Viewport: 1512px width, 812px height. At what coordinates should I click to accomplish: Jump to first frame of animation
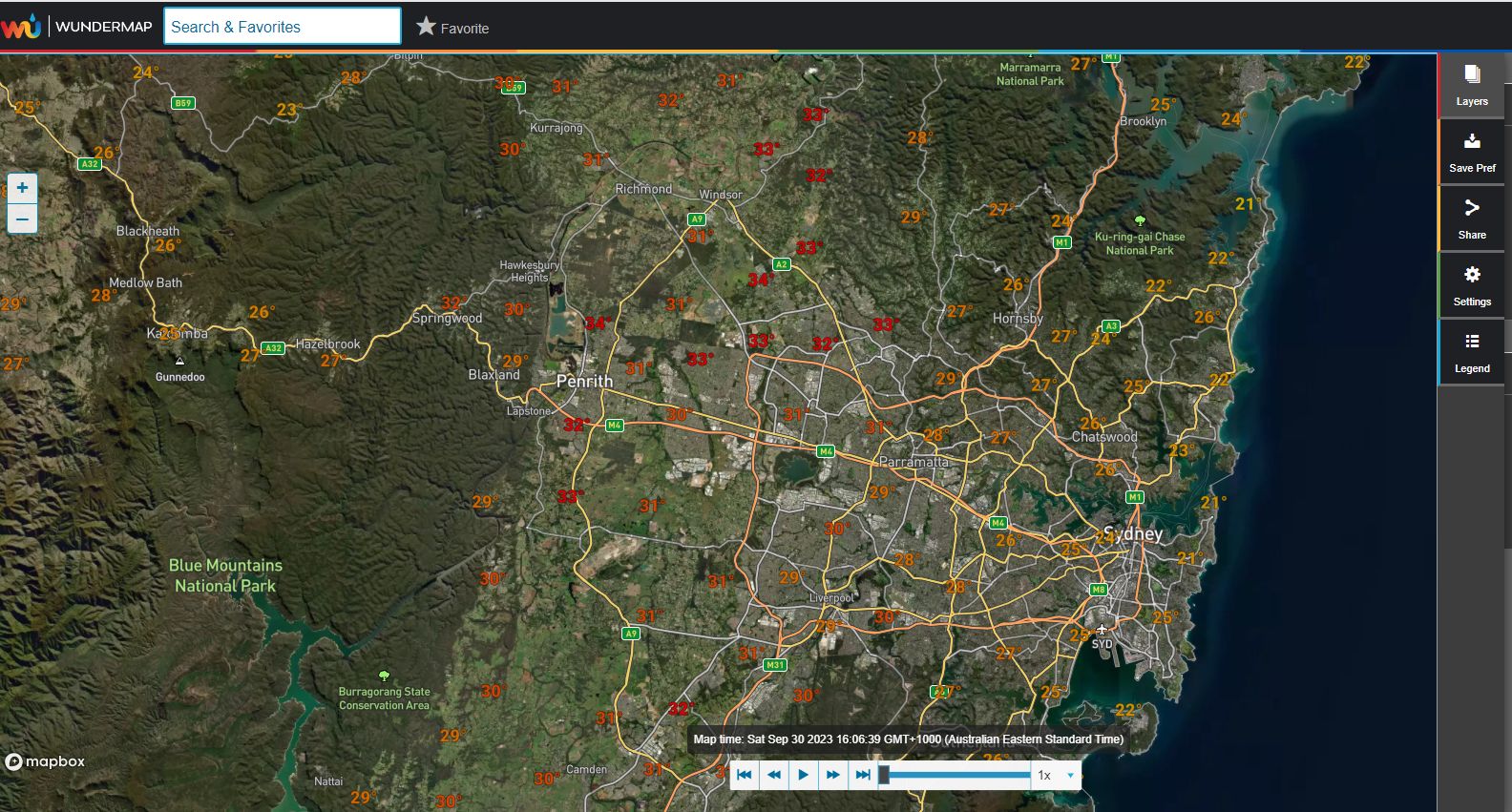click(745, 775)
